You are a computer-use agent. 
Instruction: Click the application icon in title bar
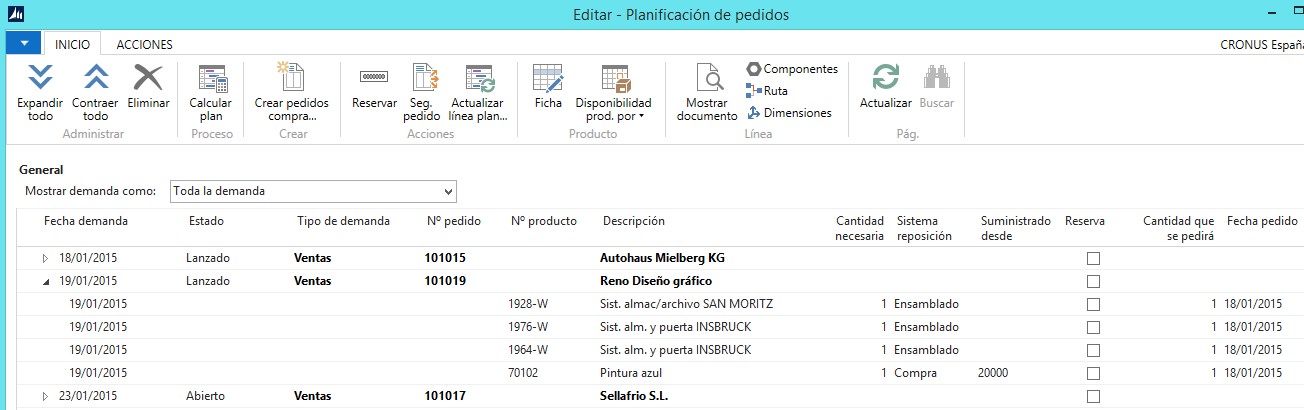click(x=18, y=14)
